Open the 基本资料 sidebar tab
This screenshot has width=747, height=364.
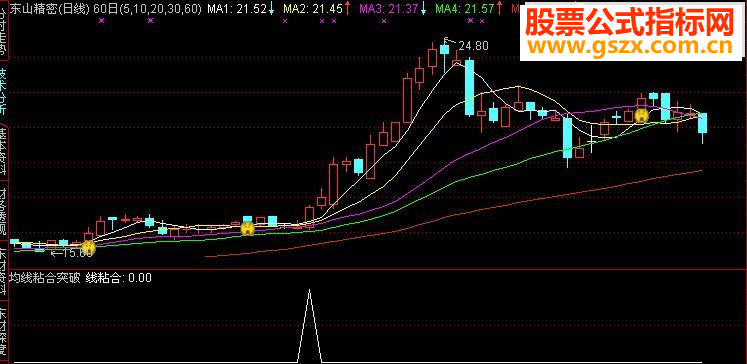pos(4,151)
